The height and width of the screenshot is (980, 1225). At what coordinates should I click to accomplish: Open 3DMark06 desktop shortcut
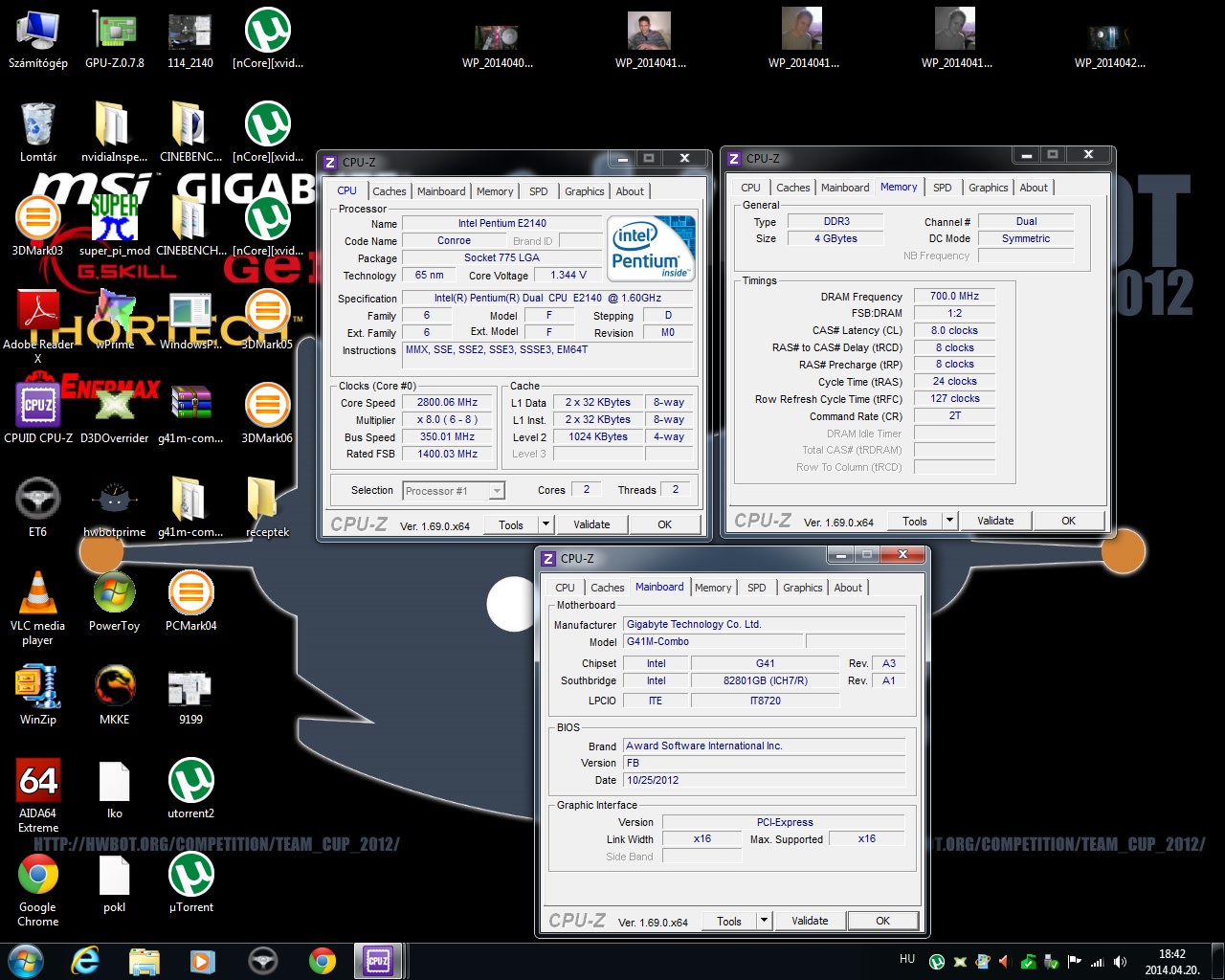click(268, 414)
